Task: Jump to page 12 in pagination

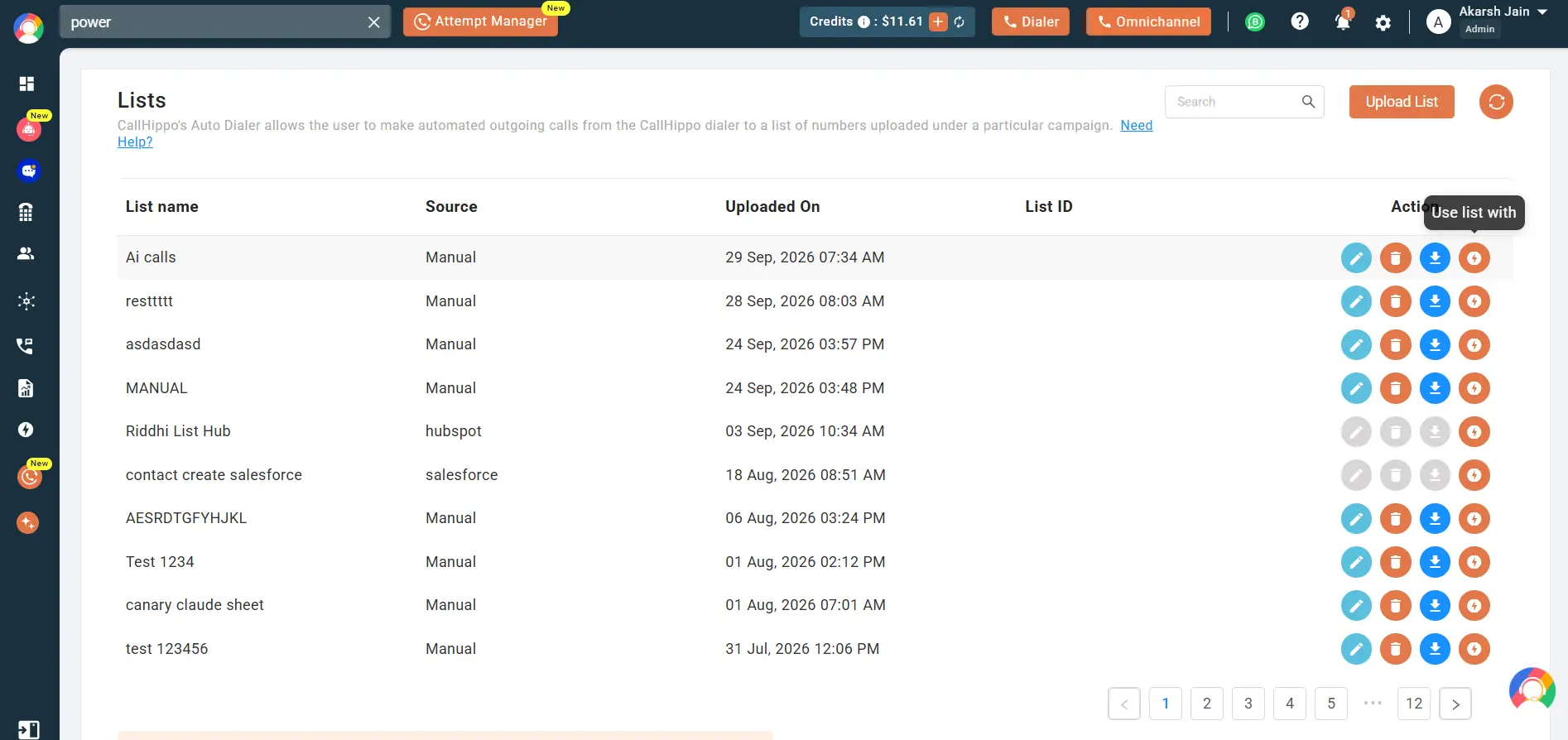Action: coord(1414,704)
